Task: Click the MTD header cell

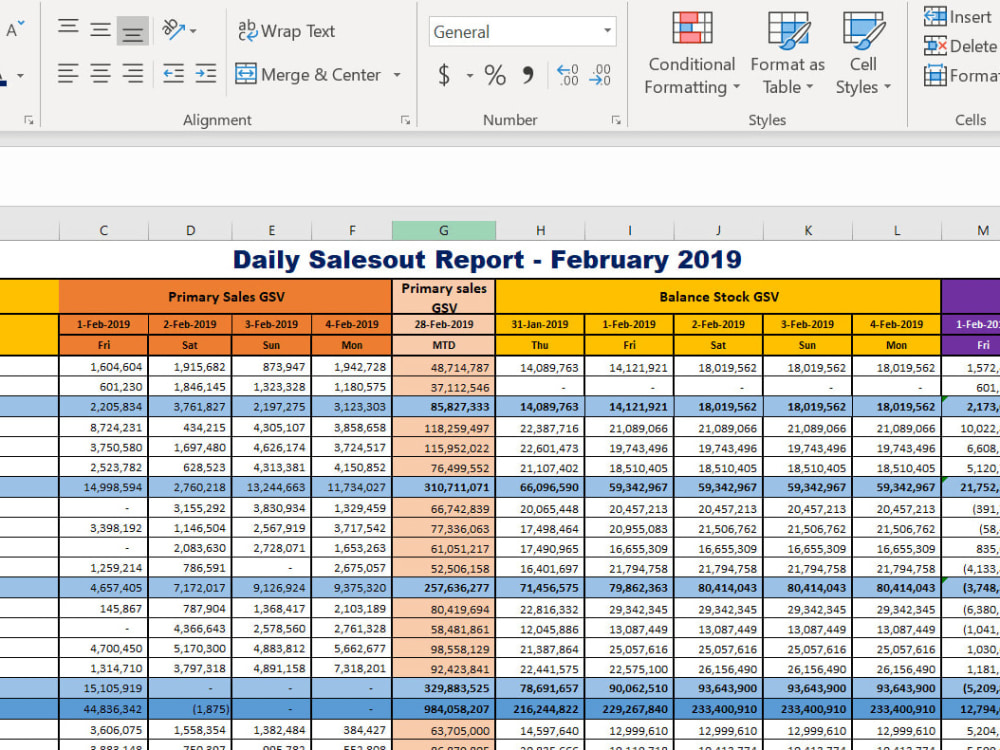Action: pos(444,345)
